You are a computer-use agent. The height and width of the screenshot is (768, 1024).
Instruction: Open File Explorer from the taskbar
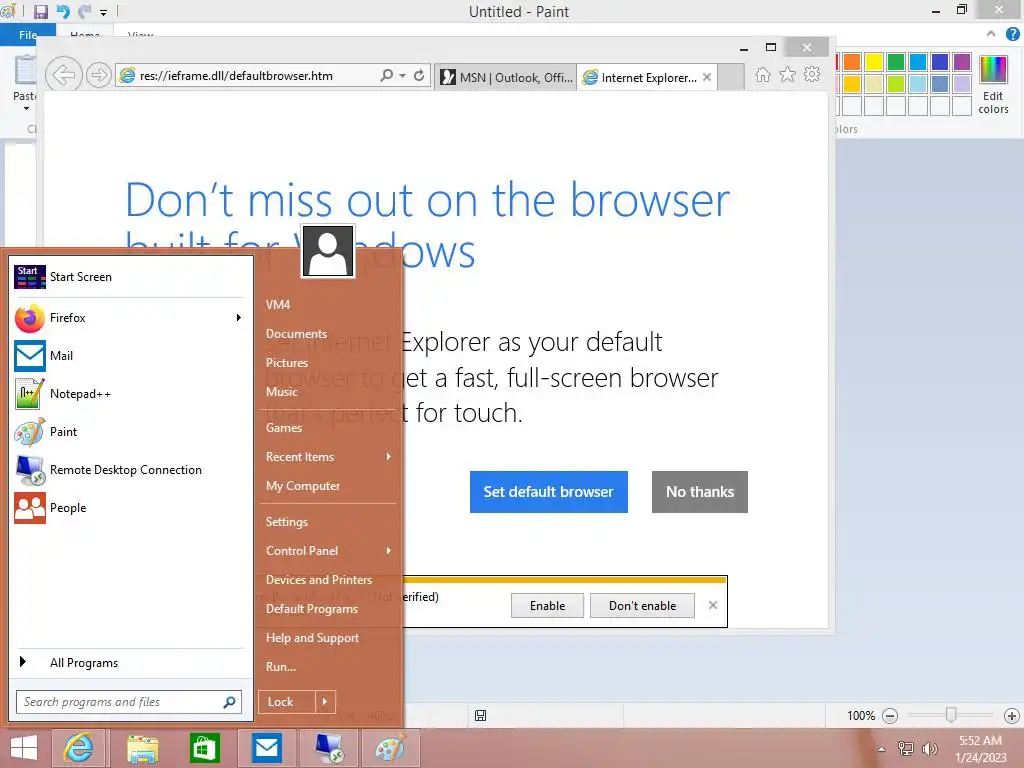click(x=142, y=748)
